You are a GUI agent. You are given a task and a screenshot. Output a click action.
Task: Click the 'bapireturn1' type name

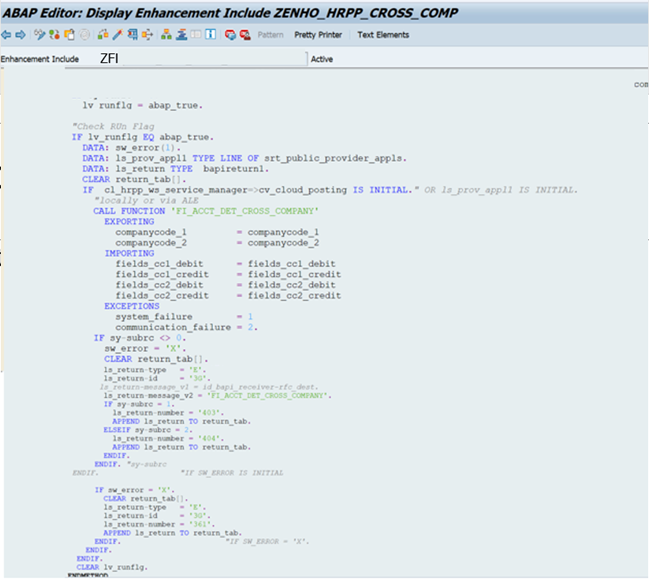(234, 169)
